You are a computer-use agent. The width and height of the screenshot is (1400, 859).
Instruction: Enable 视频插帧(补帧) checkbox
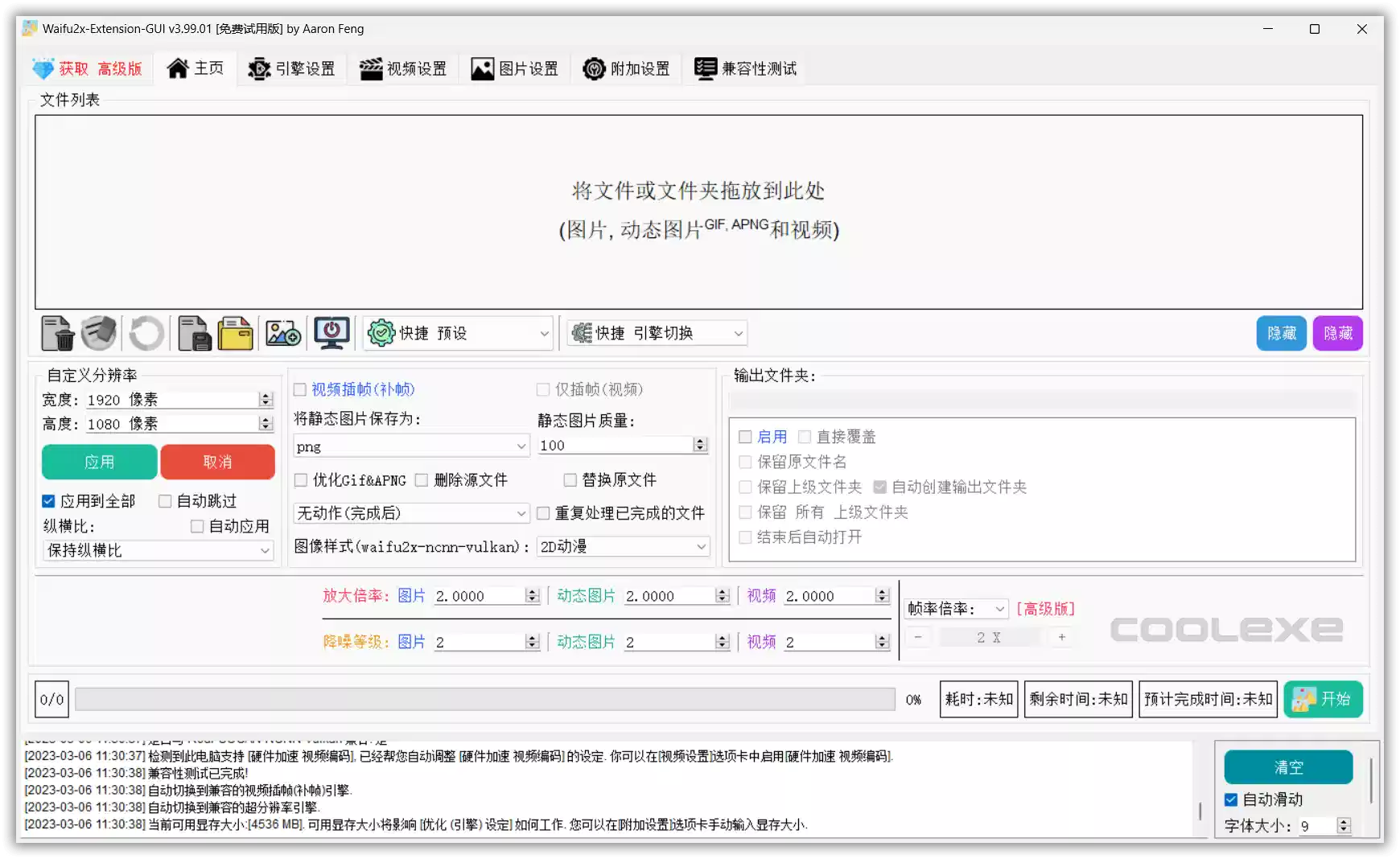click(299, 389)
